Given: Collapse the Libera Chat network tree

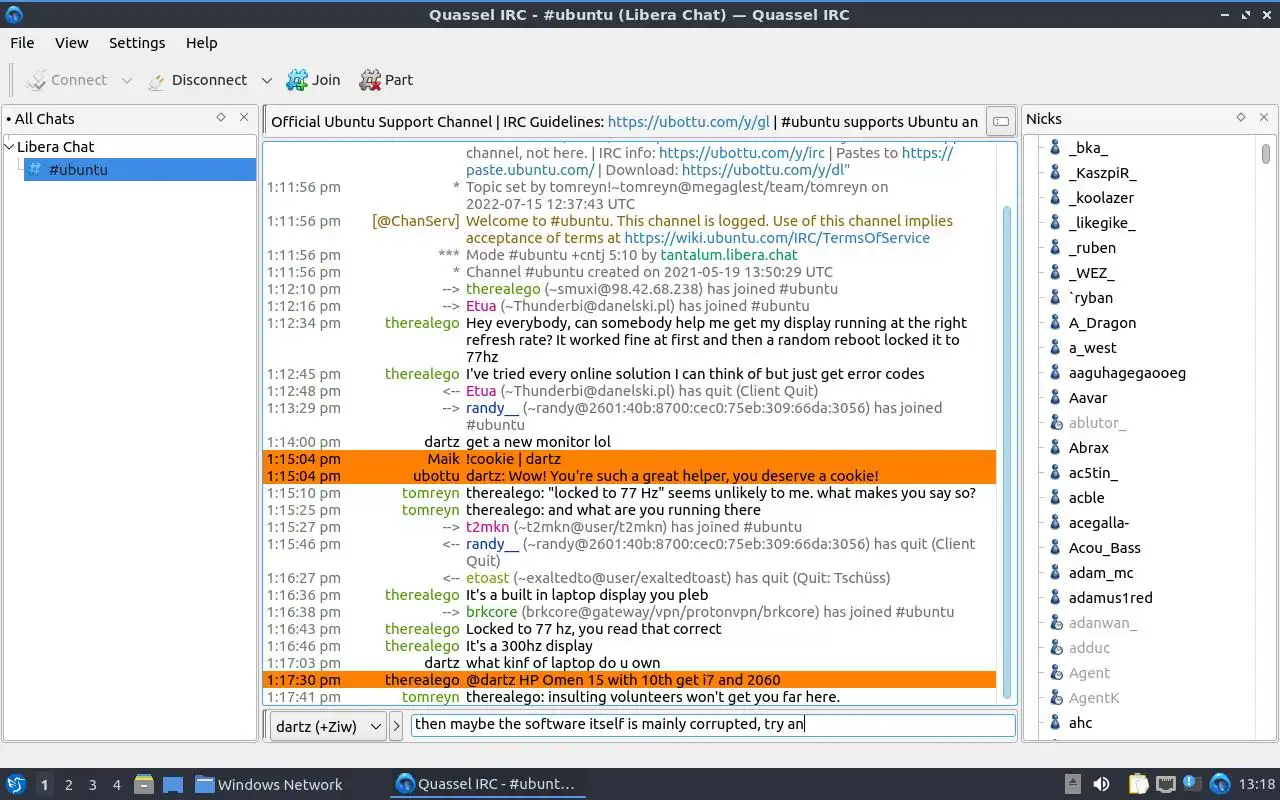Looking at the screenshot, I should tap(10, 146).
